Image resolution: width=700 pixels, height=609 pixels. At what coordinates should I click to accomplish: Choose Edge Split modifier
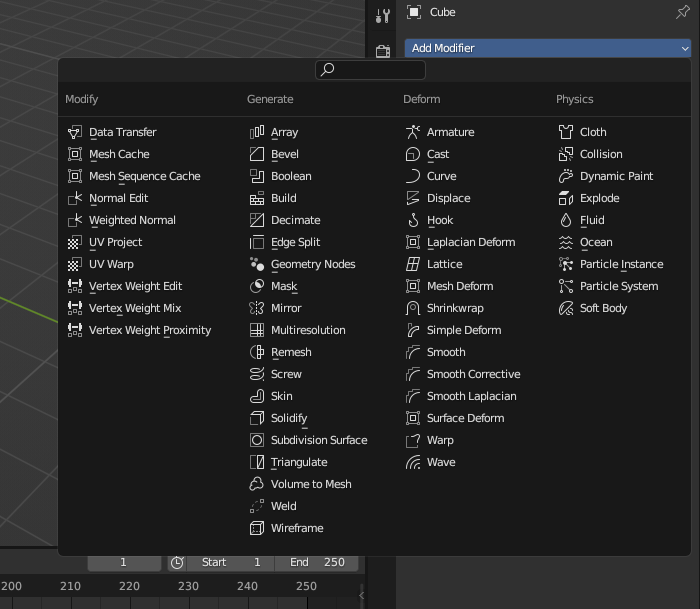tap(296, 242)
